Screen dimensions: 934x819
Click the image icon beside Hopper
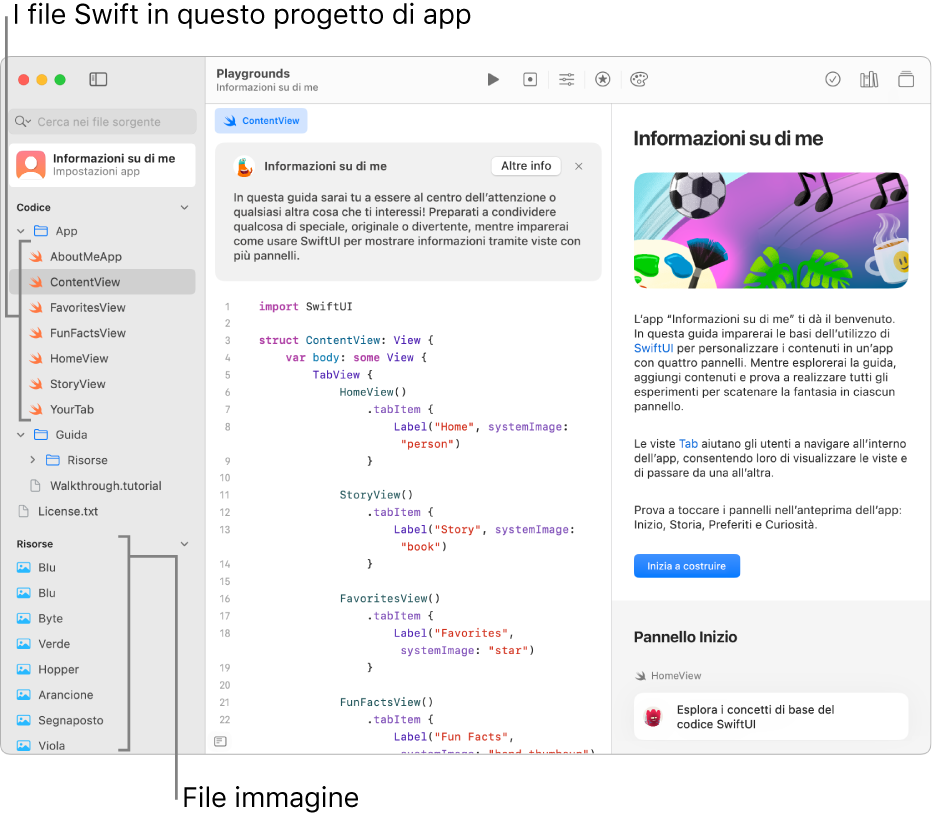point(24,669)
